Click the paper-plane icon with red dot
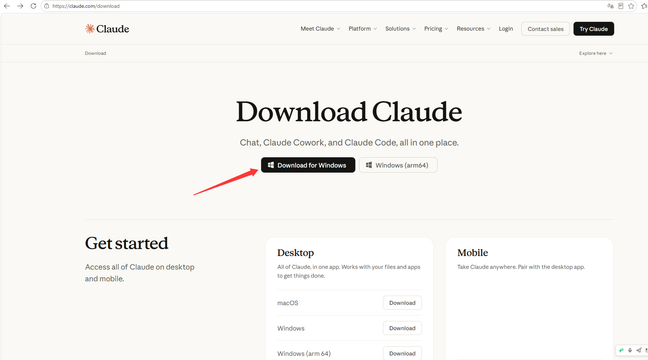The image size is (648, 360). tap(639, 350)
